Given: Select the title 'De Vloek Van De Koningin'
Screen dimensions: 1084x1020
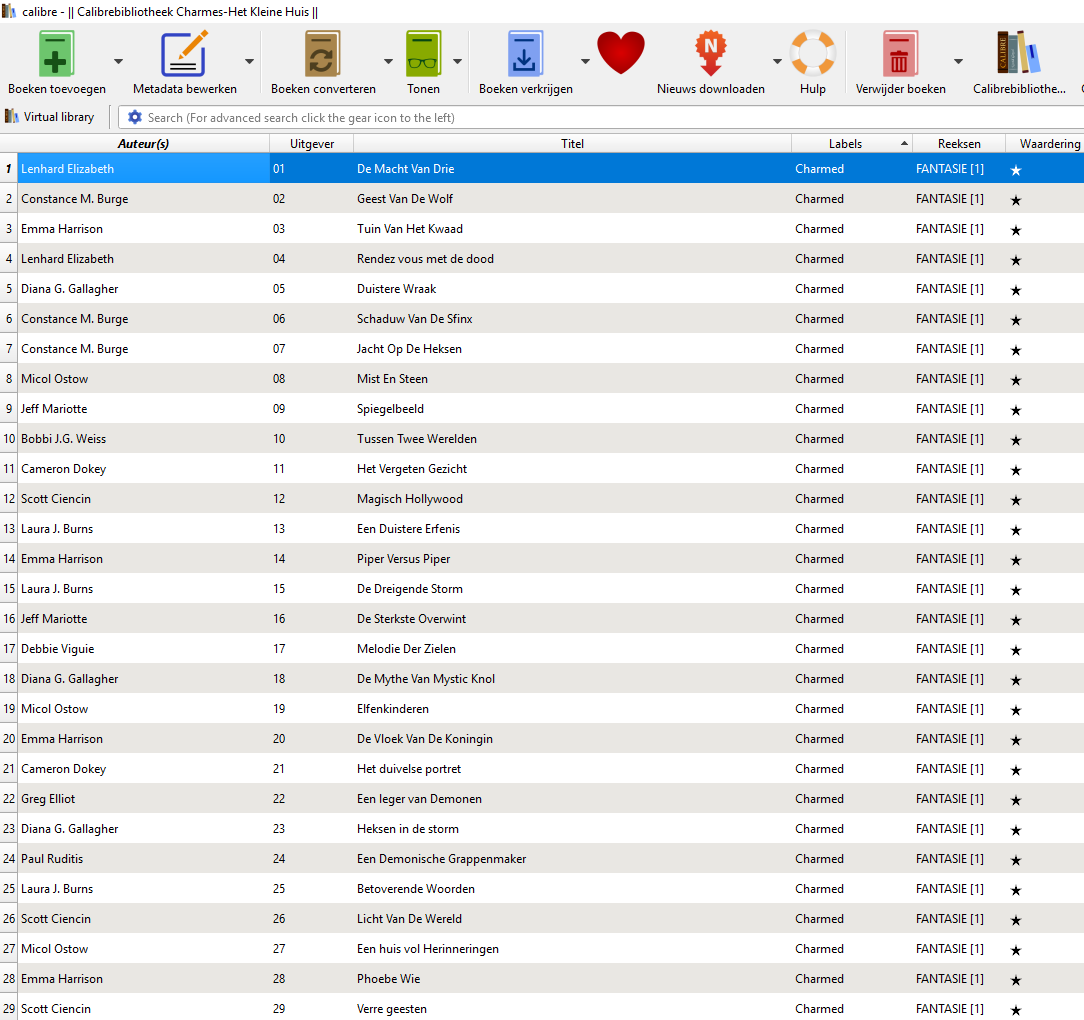Looking at the screenshot, I should 425,739.
